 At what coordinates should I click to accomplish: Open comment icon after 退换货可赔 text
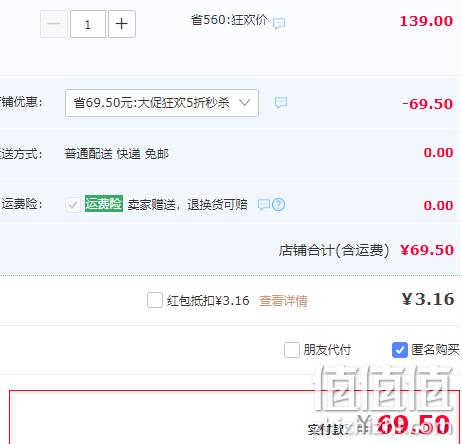(264, 204)
